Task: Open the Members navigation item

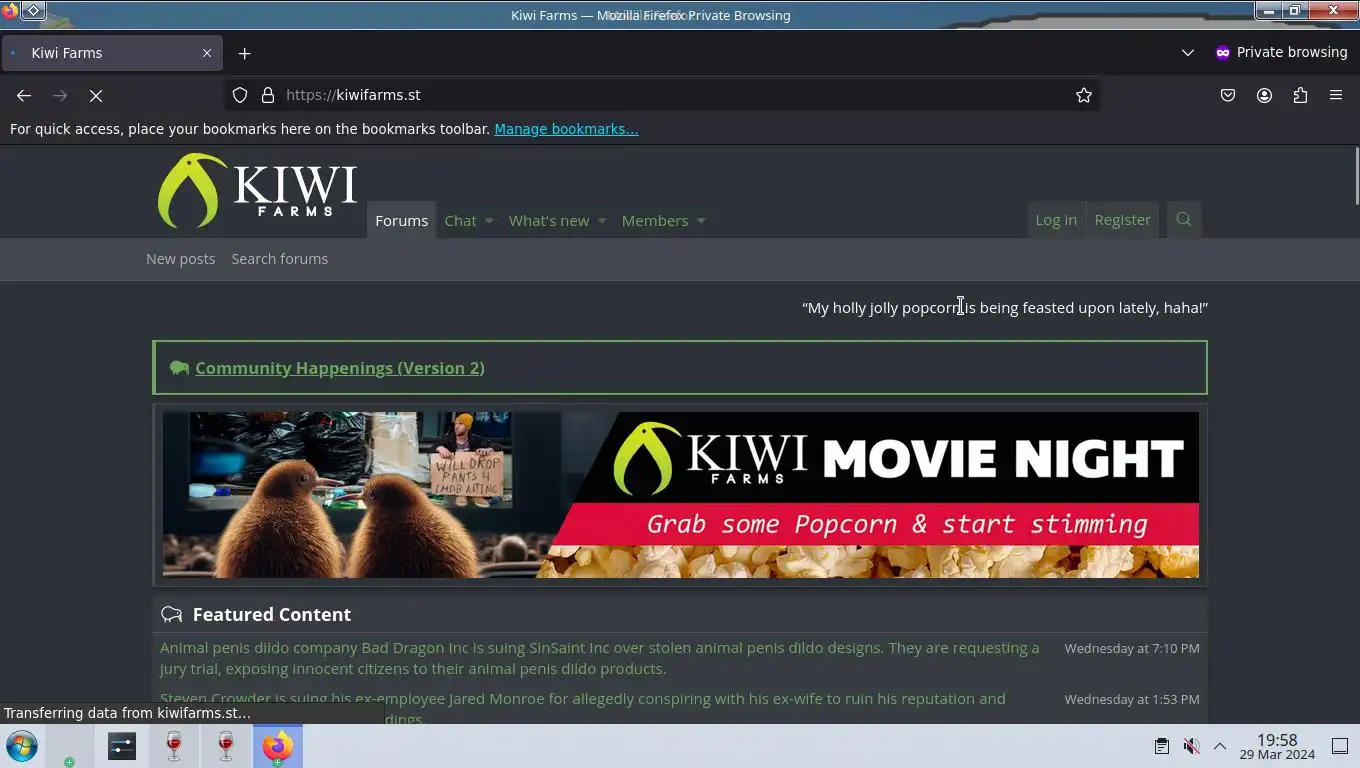Action: pyautogui.click(x=655, y=221)
